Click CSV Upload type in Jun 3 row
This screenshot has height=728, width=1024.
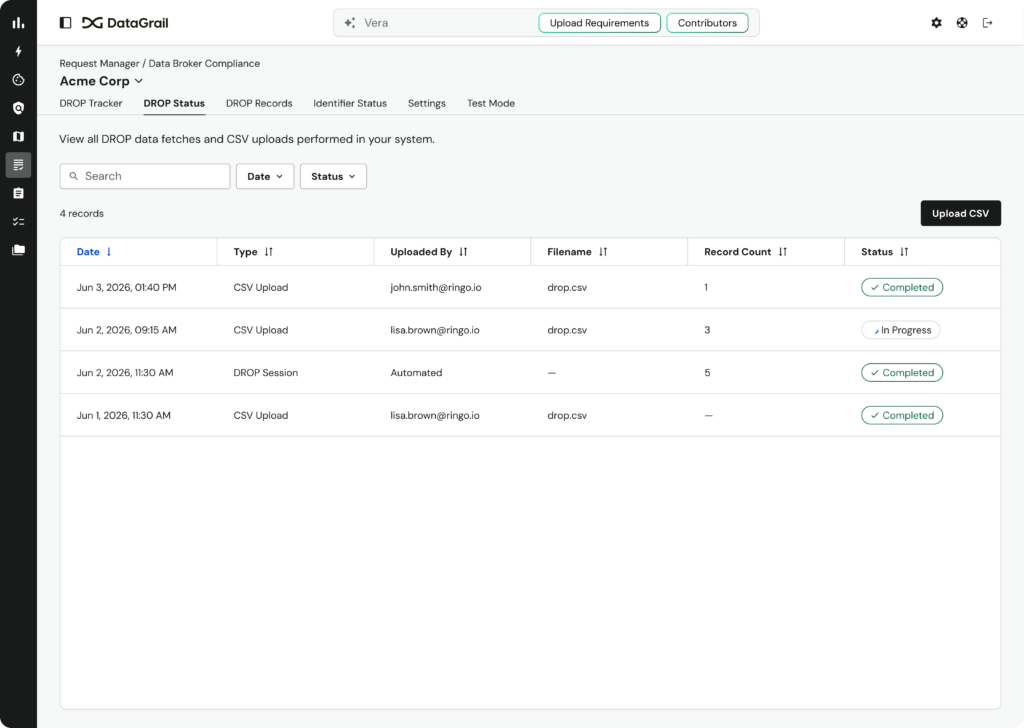[x=261, y=287]
